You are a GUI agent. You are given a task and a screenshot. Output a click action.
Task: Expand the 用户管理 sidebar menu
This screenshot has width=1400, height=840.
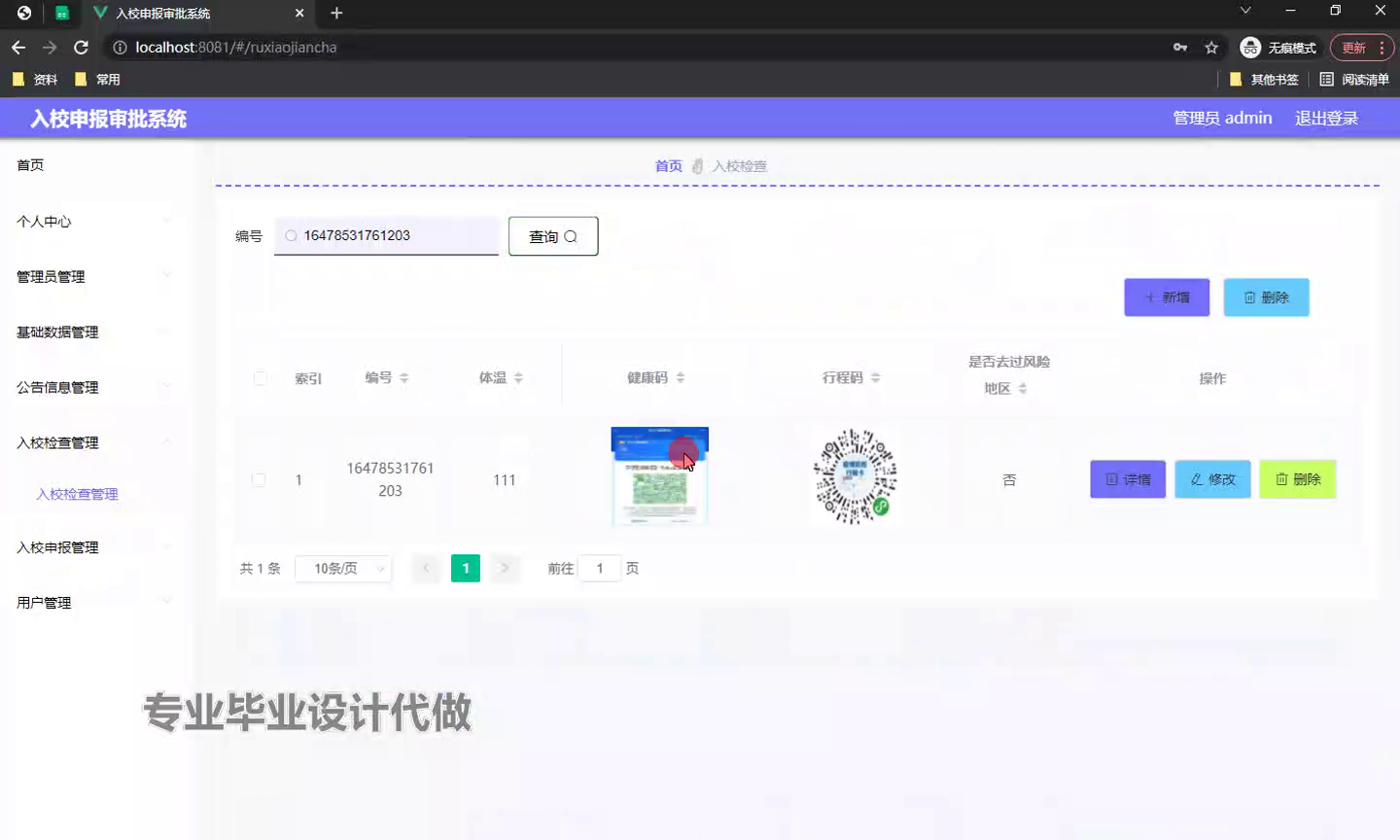(x=95, y=604)
